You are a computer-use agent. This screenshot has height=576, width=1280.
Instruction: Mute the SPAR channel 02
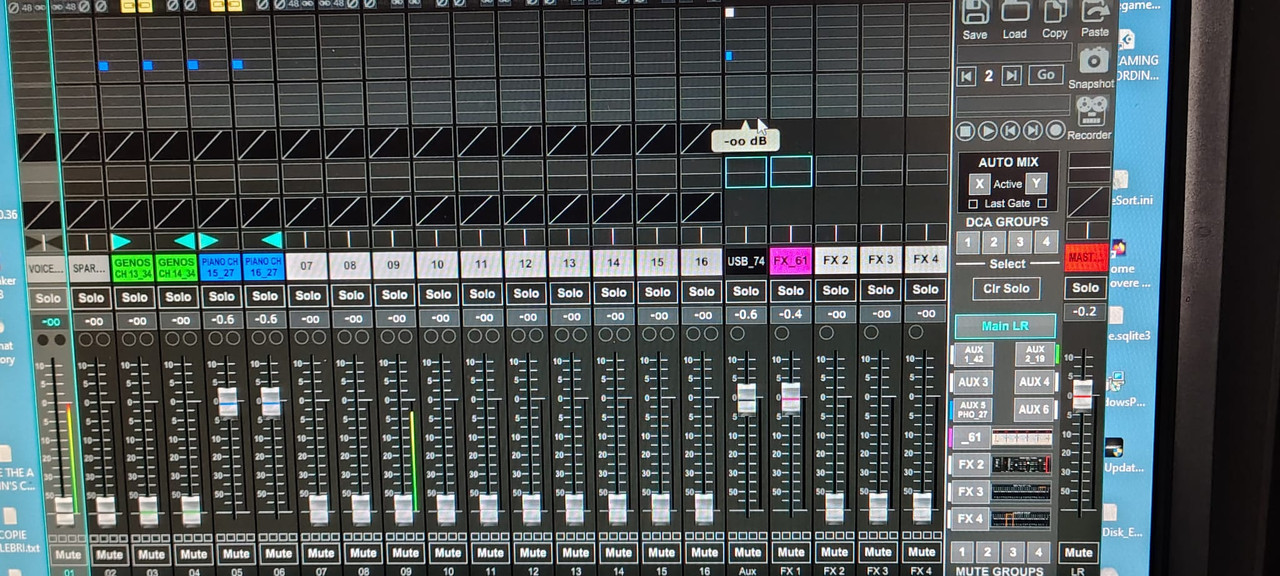point(109,555)
